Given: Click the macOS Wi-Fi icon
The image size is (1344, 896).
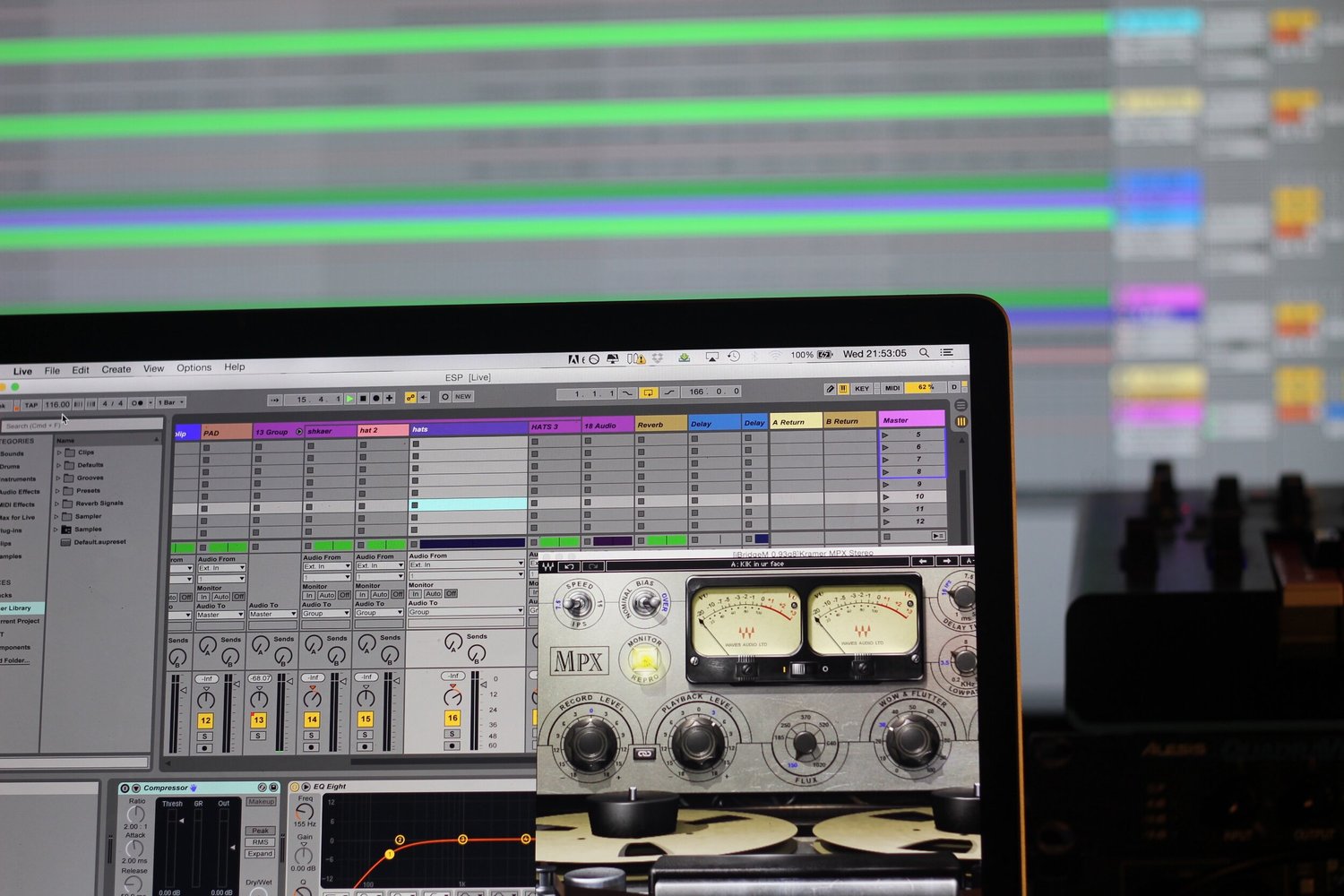Looking at the screenshot, I should 774,356.
